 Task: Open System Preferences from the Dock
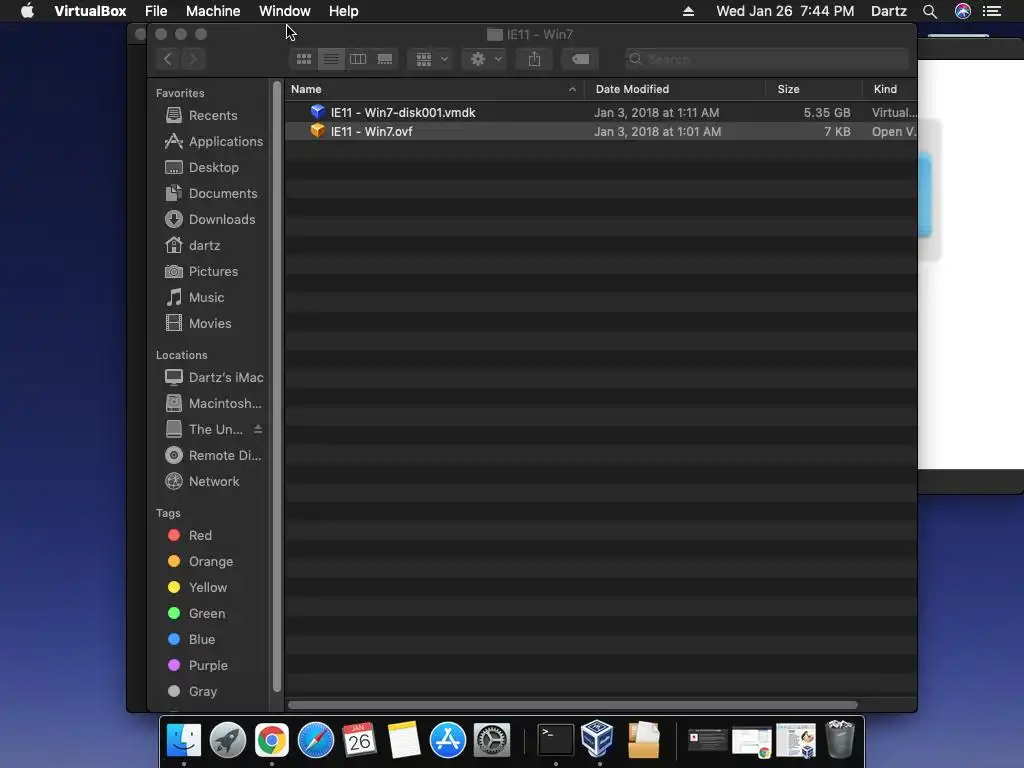tap(492, 740)
